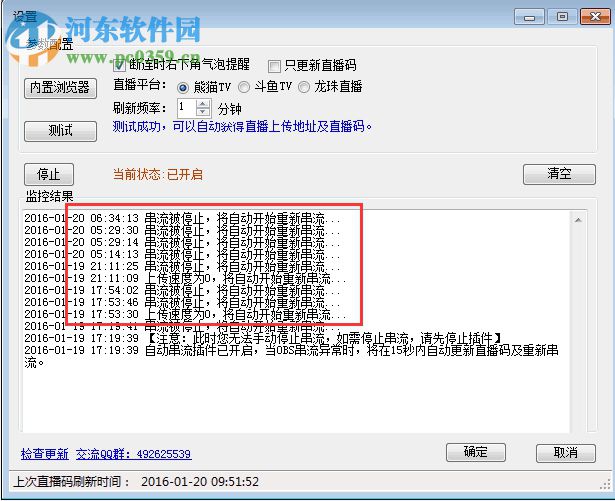Click the 【注意 log line at 17:19:39

coord(263,339)
